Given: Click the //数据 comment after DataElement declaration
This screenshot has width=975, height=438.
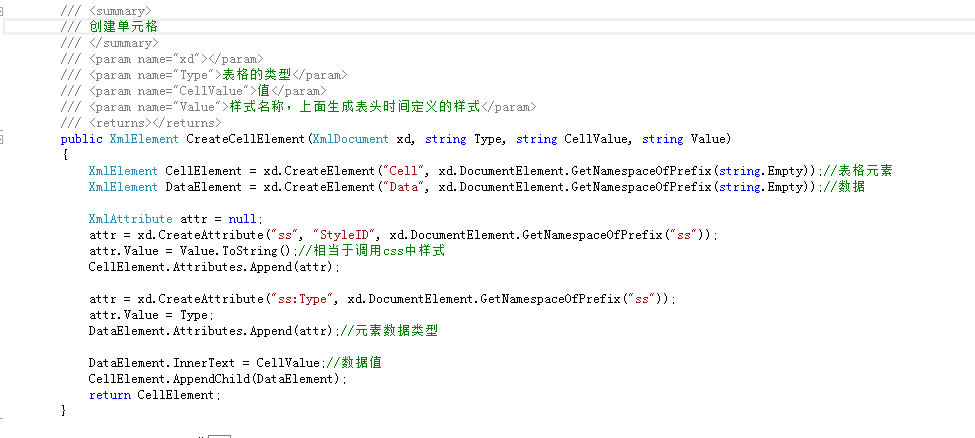Looking at the screenshot, I should 843,187.
